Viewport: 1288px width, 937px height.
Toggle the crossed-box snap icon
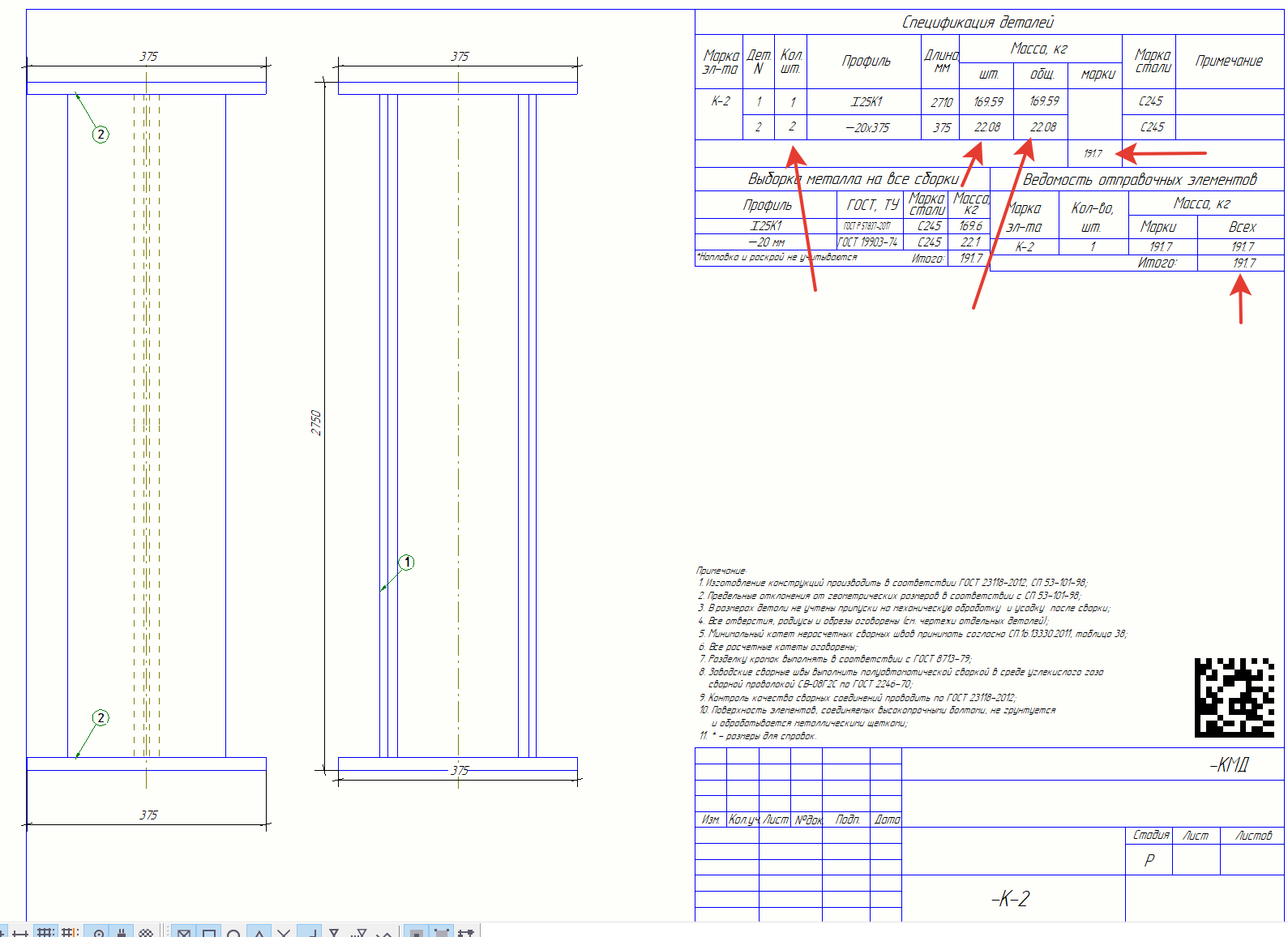[x=184, y=932]
